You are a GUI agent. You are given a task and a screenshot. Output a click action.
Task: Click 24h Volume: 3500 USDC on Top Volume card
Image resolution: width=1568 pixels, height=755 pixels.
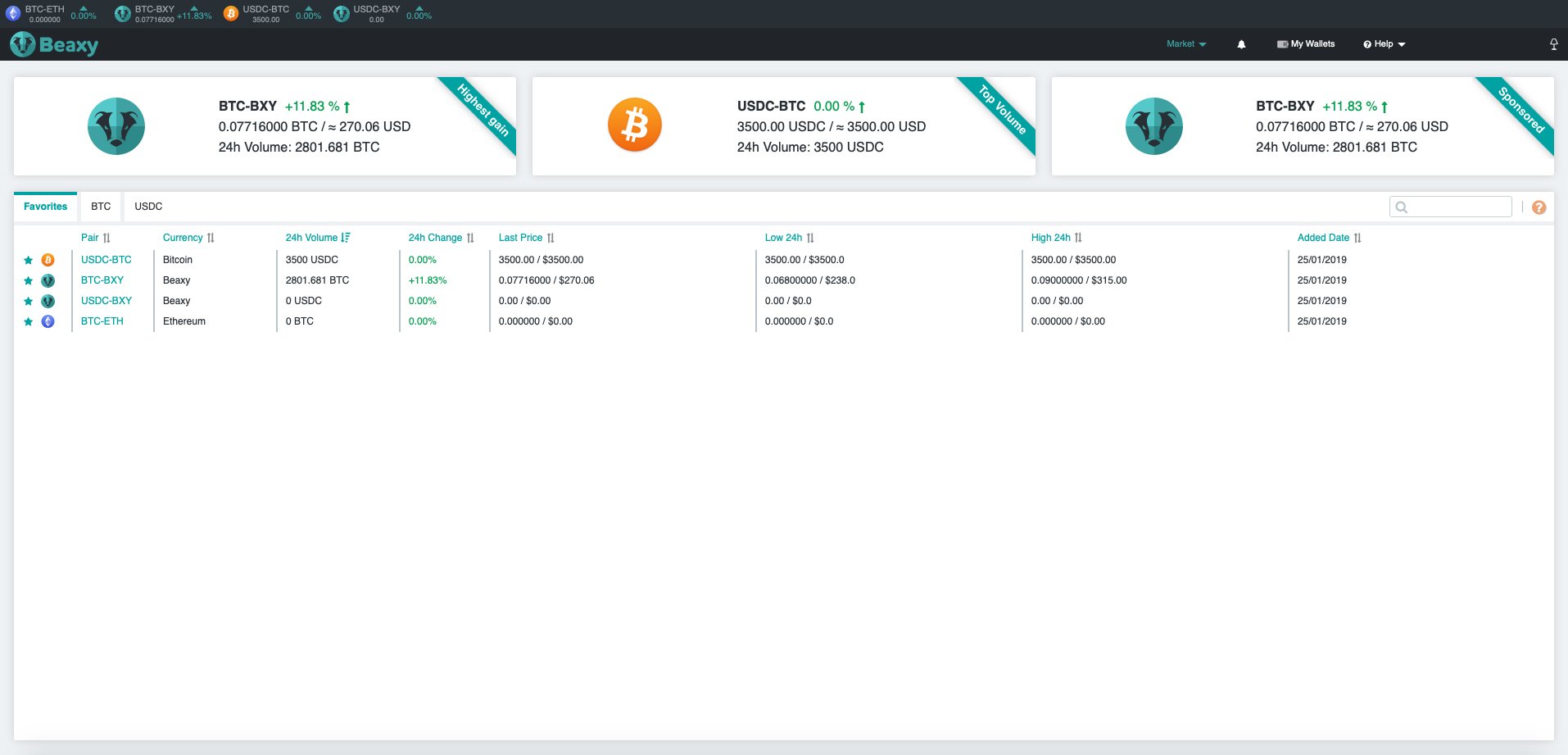coord(810,148)
